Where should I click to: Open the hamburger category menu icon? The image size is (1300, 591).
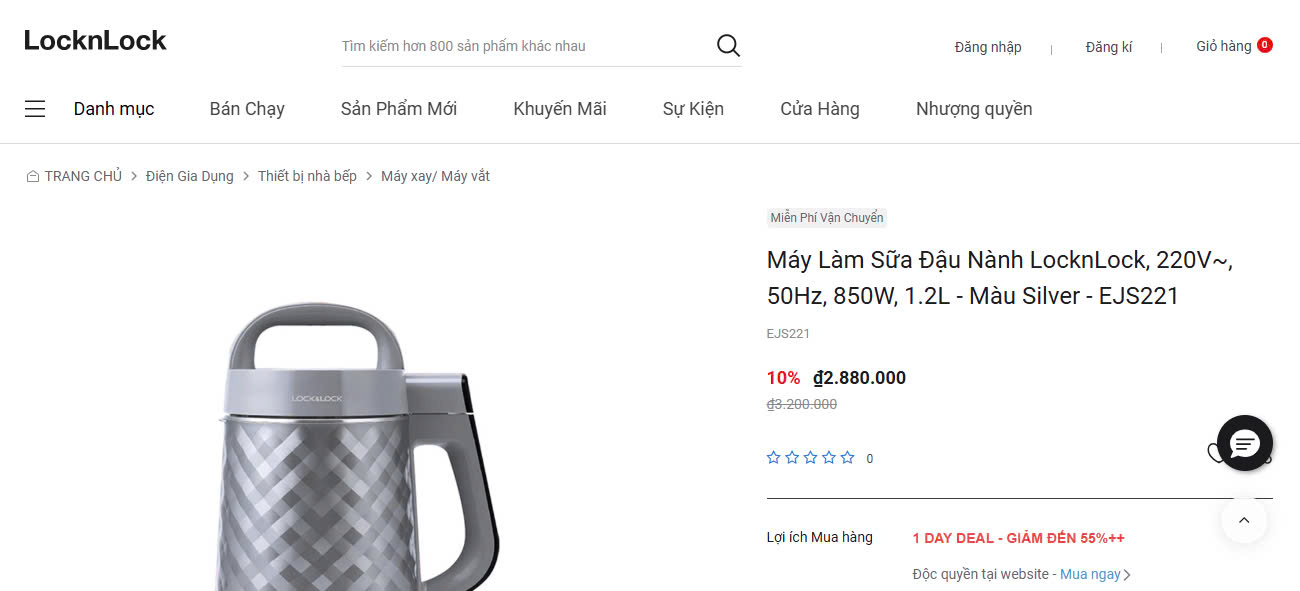click(35, 109)
